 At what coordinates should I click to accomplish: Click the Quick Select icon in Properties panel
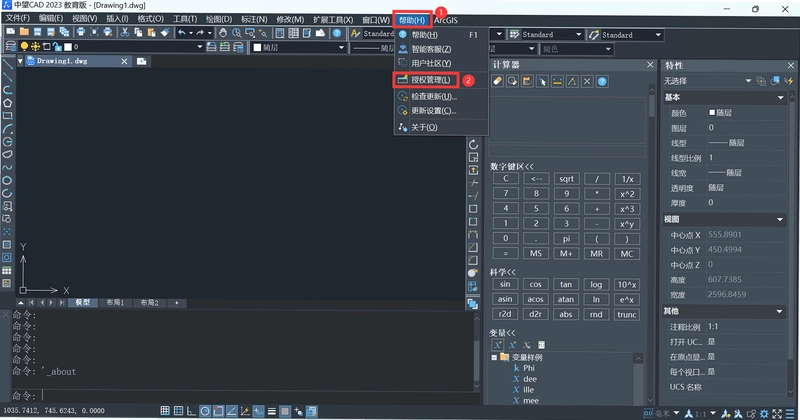(789, 81)
